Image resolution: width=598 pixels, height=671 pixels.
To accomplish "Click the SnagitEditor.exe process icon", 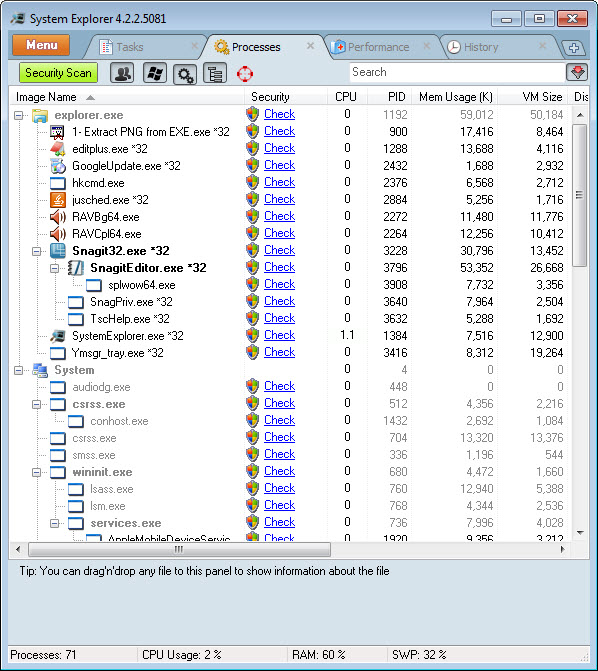I will coord(76,268).
